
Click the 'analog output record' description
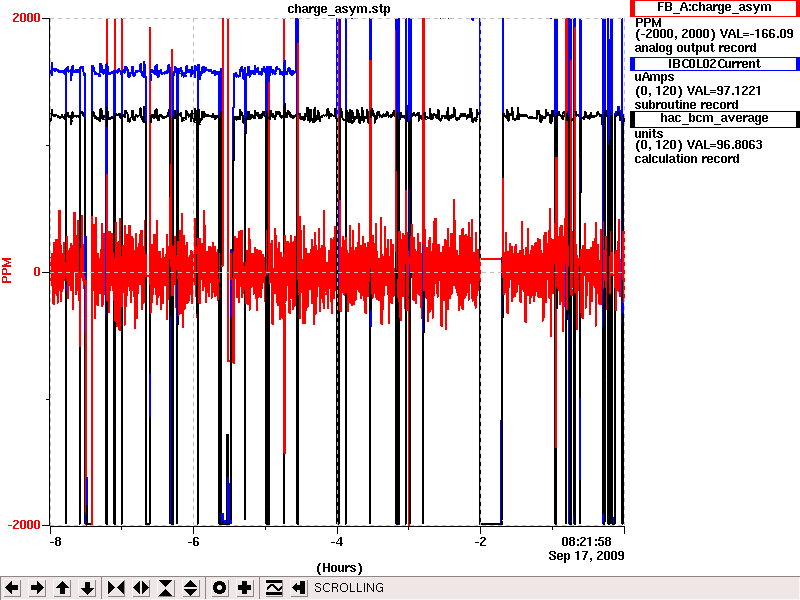coord(695,48)
